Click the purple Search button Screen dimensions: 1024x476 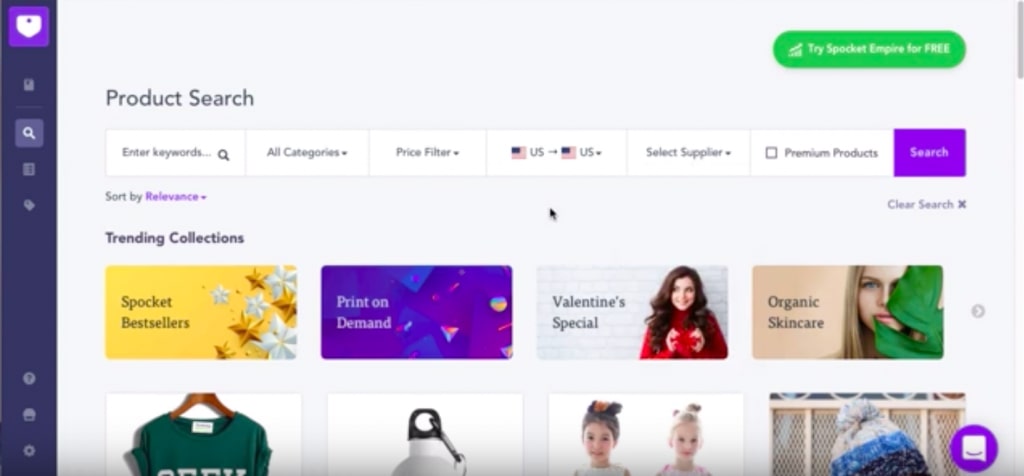tap(929, 153)
